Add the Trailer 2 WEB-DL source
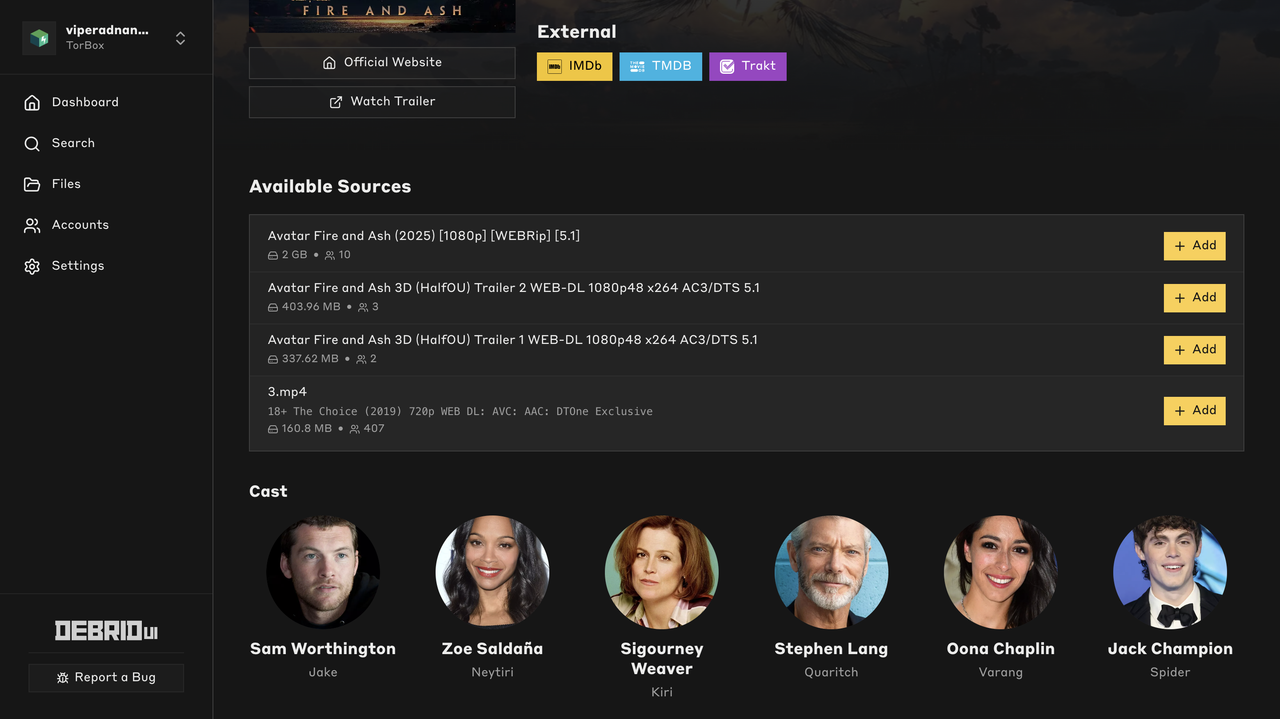1280x719 pixels. [x=1194, y=298]
